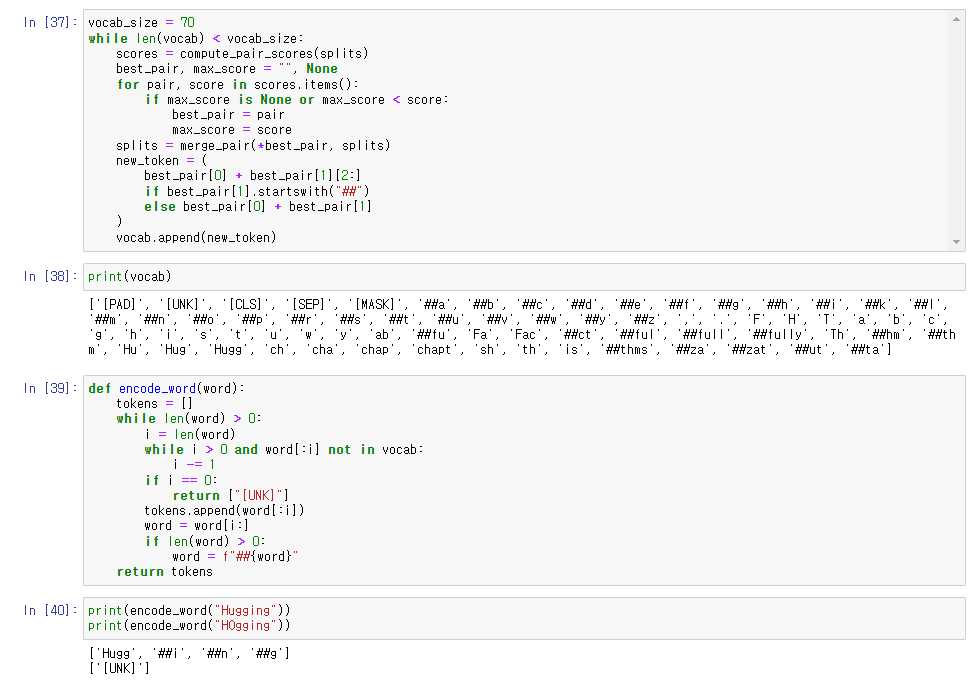Click the scroll up arrow in cell 37
Screen dimensions: 973x687
956,20
